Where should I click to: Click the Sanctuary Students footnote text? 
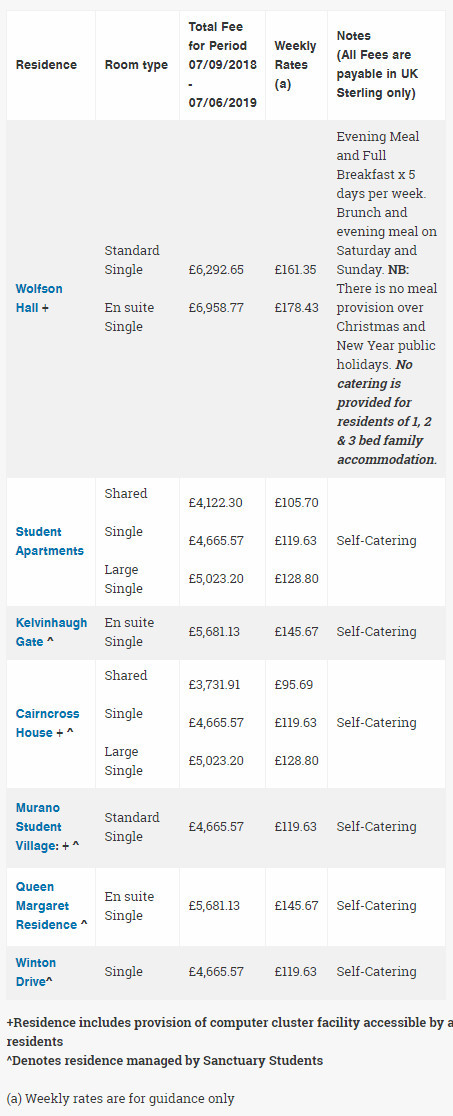pos(165,1060)
